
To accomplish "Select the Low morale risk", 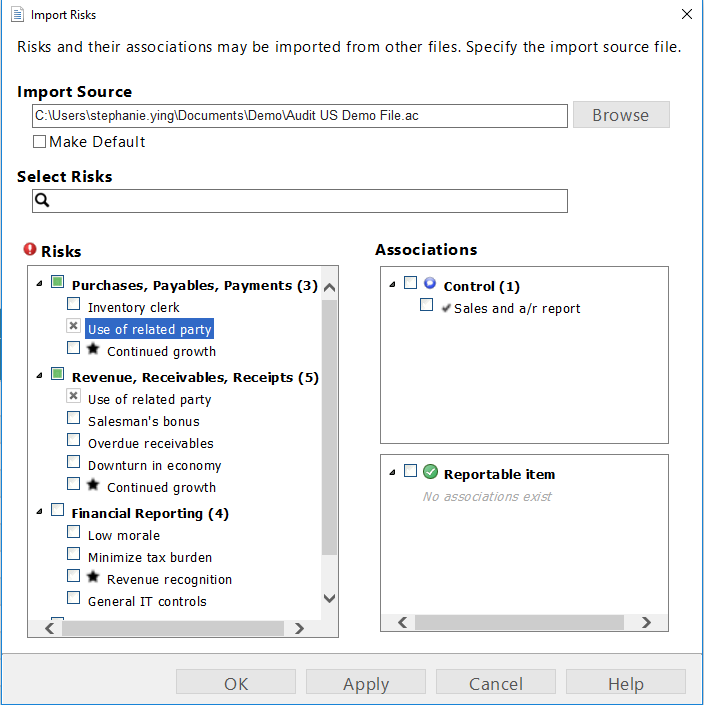I will [123, 535].
